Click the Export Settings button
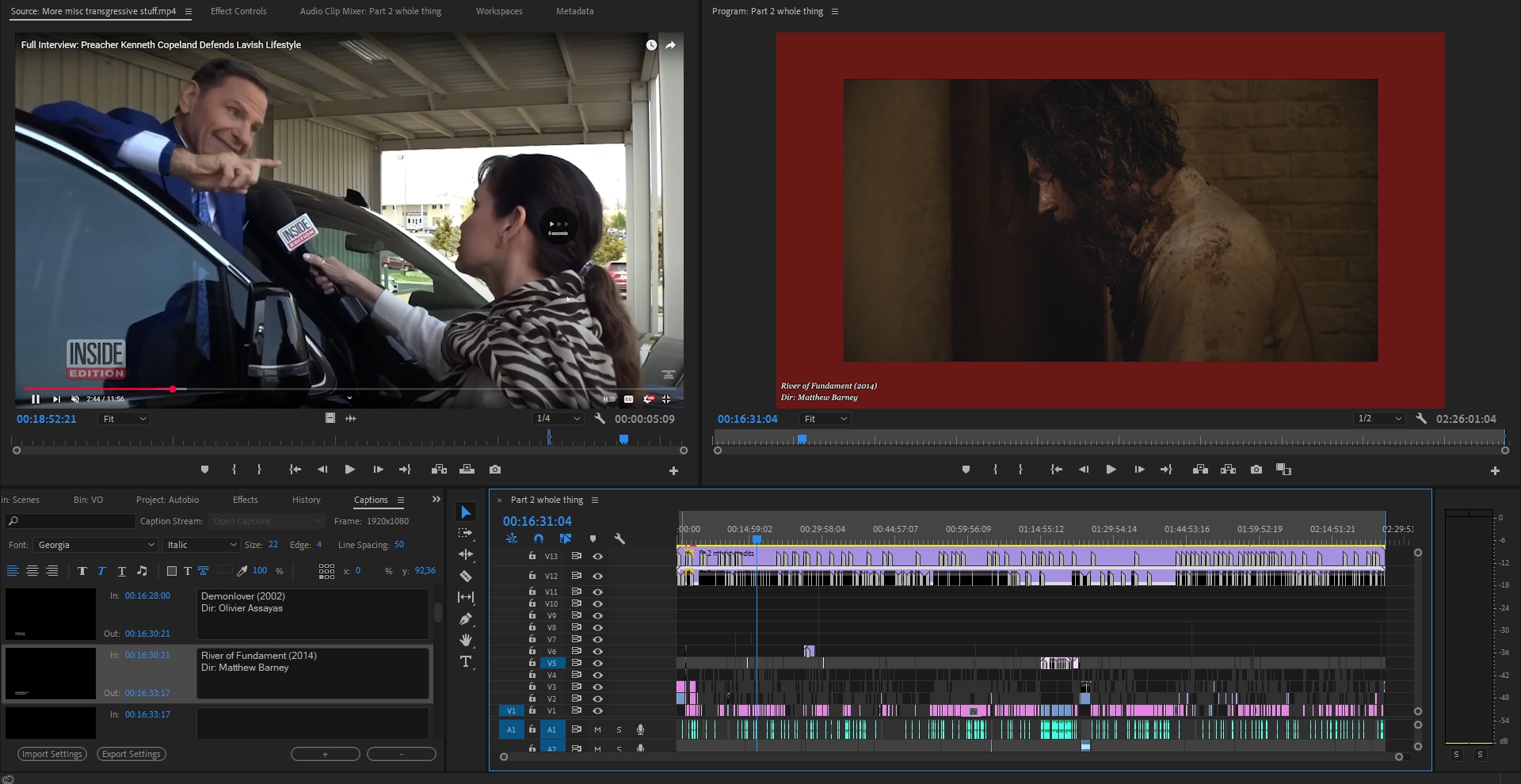Viewport: 1521px width, 784px height. click(132, 754)
